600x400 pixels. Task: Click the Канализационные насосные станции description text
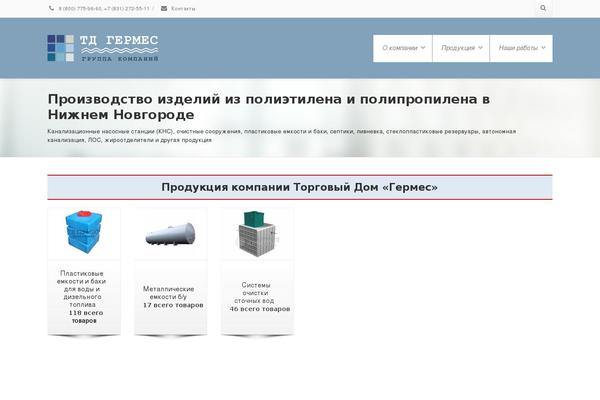tap(282, 136)
